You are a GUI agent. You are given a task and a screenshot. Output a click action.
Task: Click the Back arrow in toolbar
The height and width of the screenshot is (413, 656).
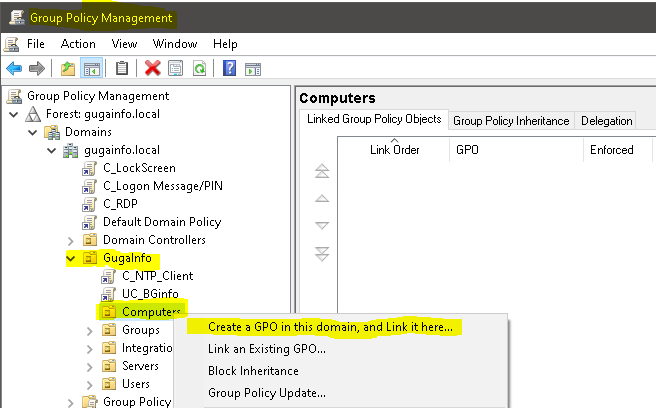coord(14,68)
